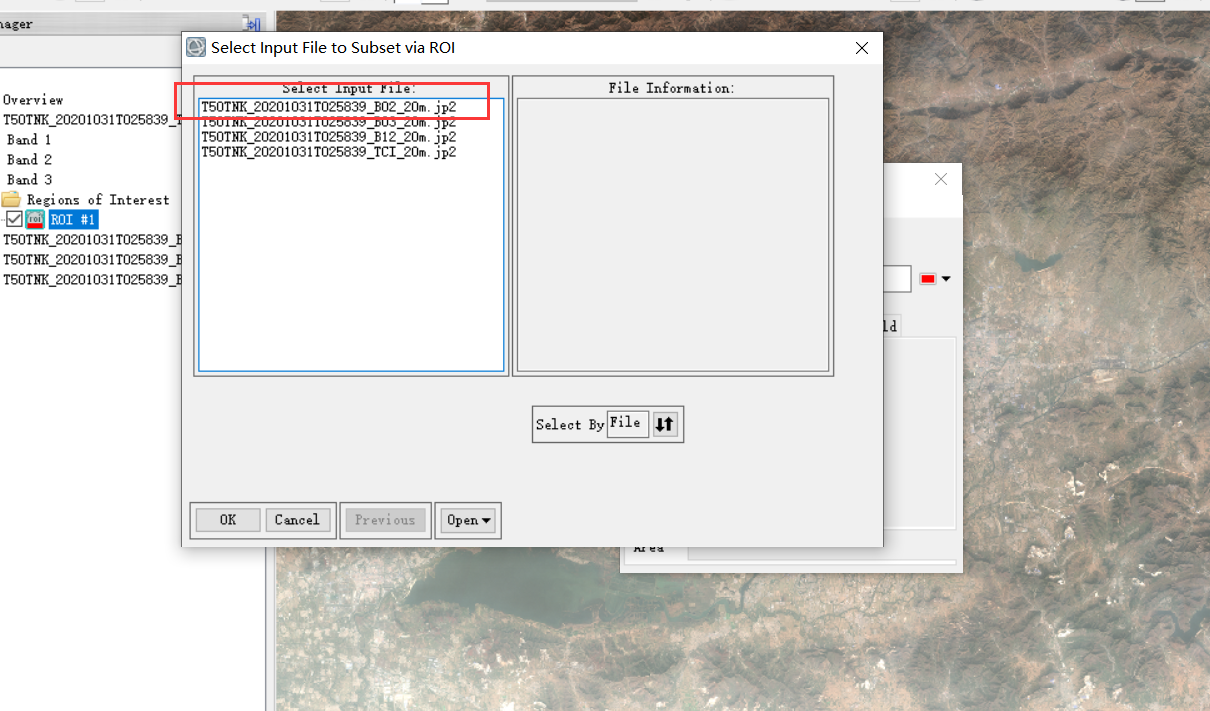1210x711 pixels.
Task: Click the red color swatch
Action: click(930, 278)
